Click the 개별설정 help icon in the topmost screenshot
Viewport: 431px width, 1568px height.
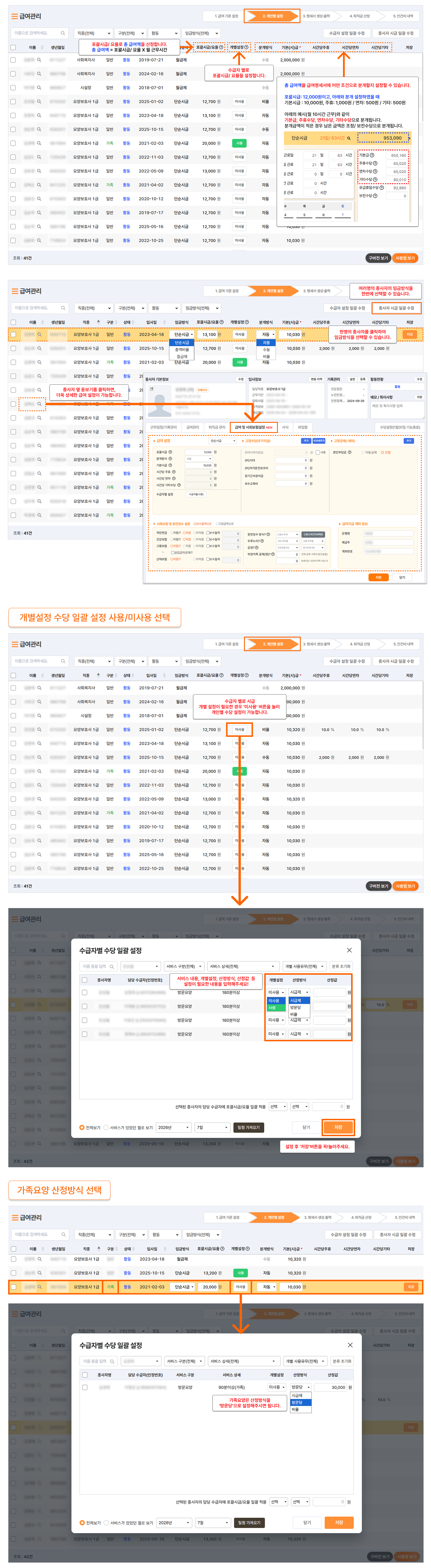click(247, 47)
